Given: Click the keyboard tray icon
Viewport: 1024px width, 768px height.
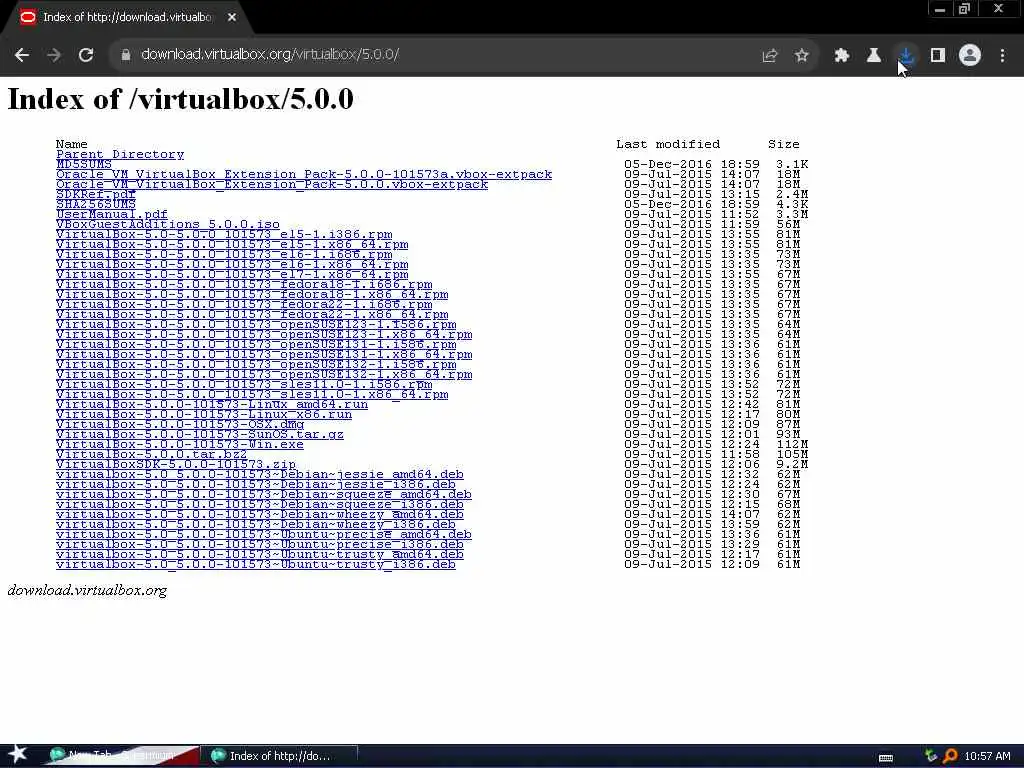Looking at the screenshot, I should 886,758.
